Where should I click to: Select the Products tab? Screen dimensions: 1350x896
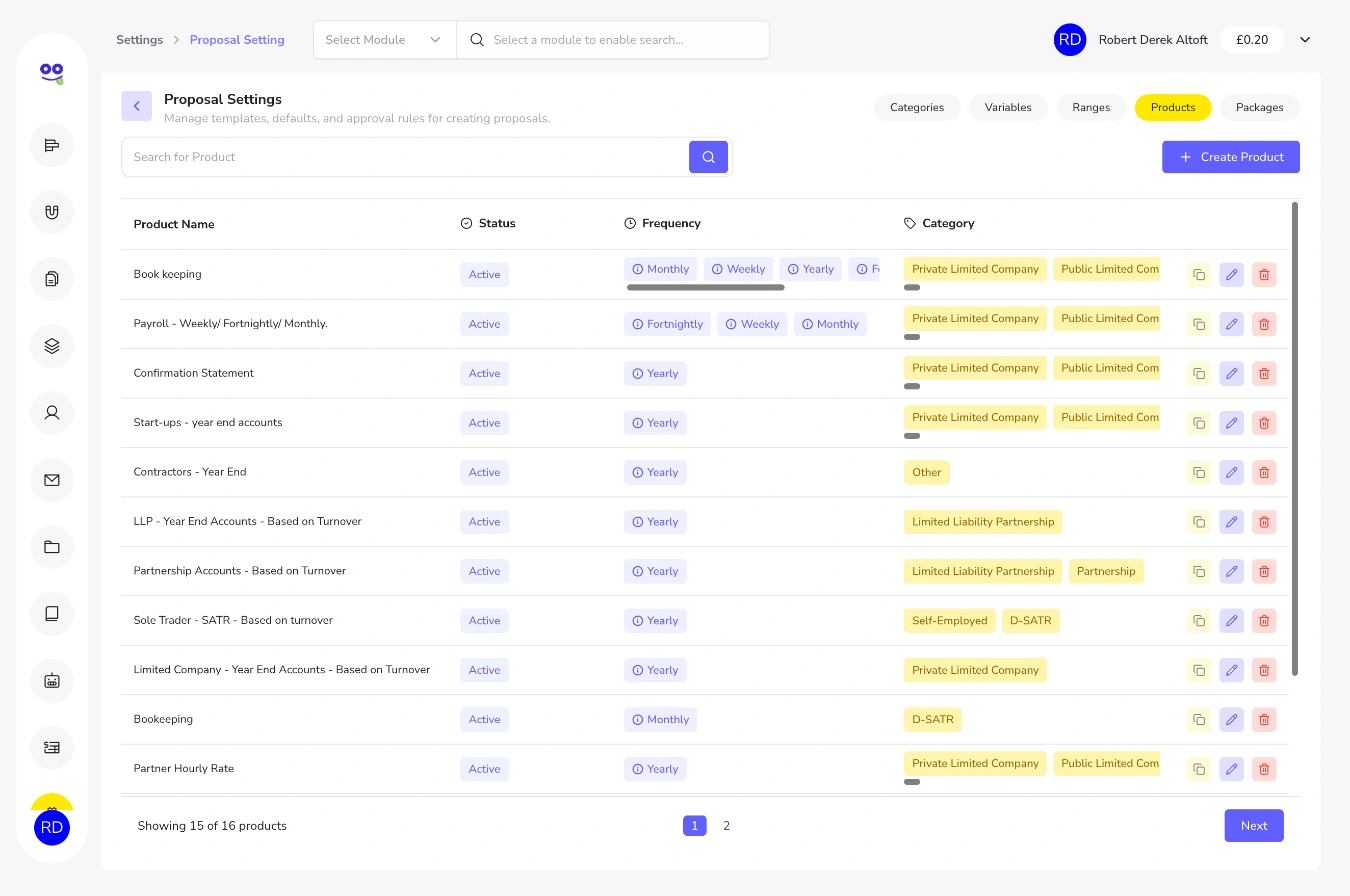click(x=1173, y=107)
